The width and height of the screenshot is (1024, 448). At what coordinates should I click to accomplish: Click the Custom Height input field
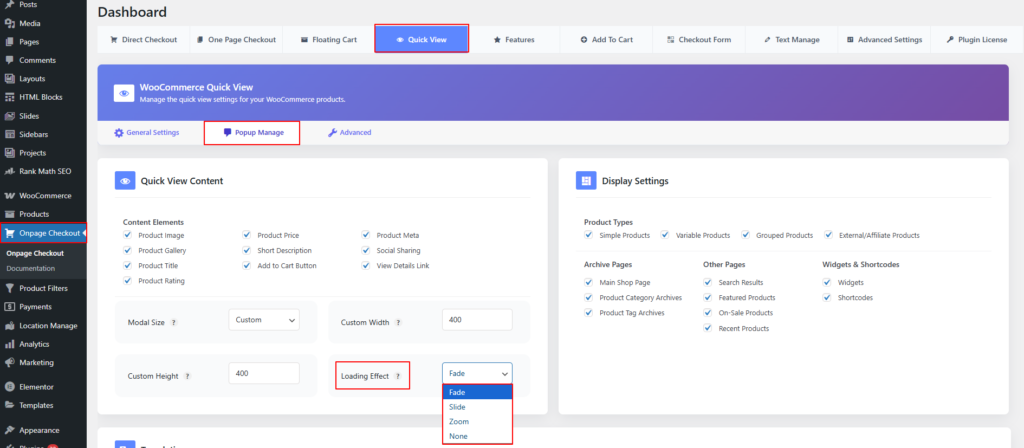pyautogui.click(x=264, y=373)
